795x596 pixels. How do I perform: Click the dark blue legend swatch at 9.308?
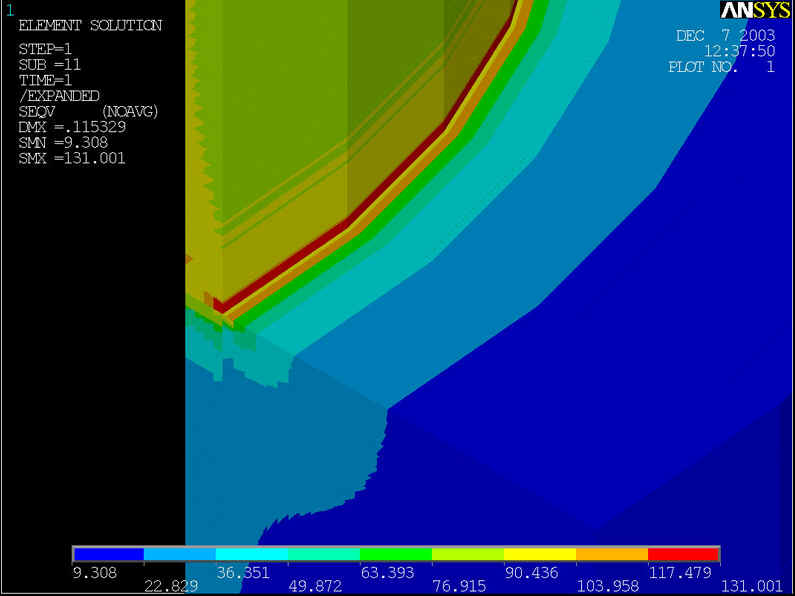pos(109,554)
